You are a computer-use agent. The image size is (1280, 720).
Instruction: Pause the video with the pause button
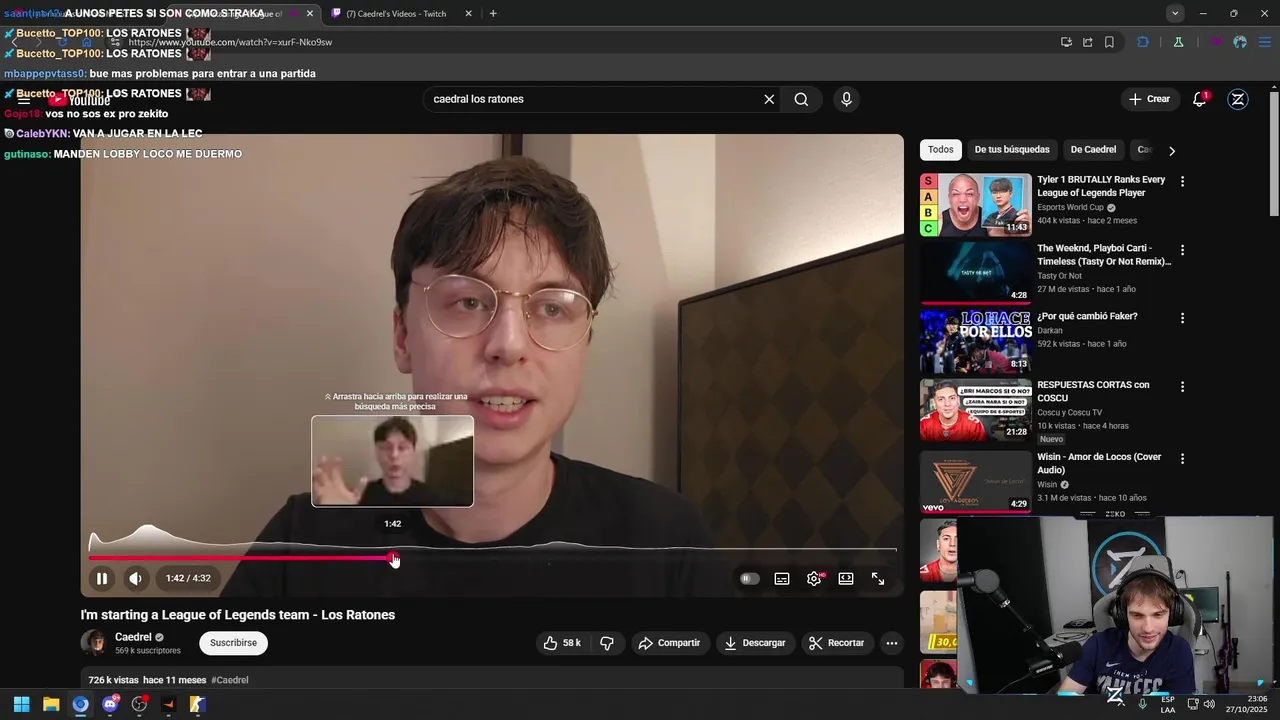(102, 578)
